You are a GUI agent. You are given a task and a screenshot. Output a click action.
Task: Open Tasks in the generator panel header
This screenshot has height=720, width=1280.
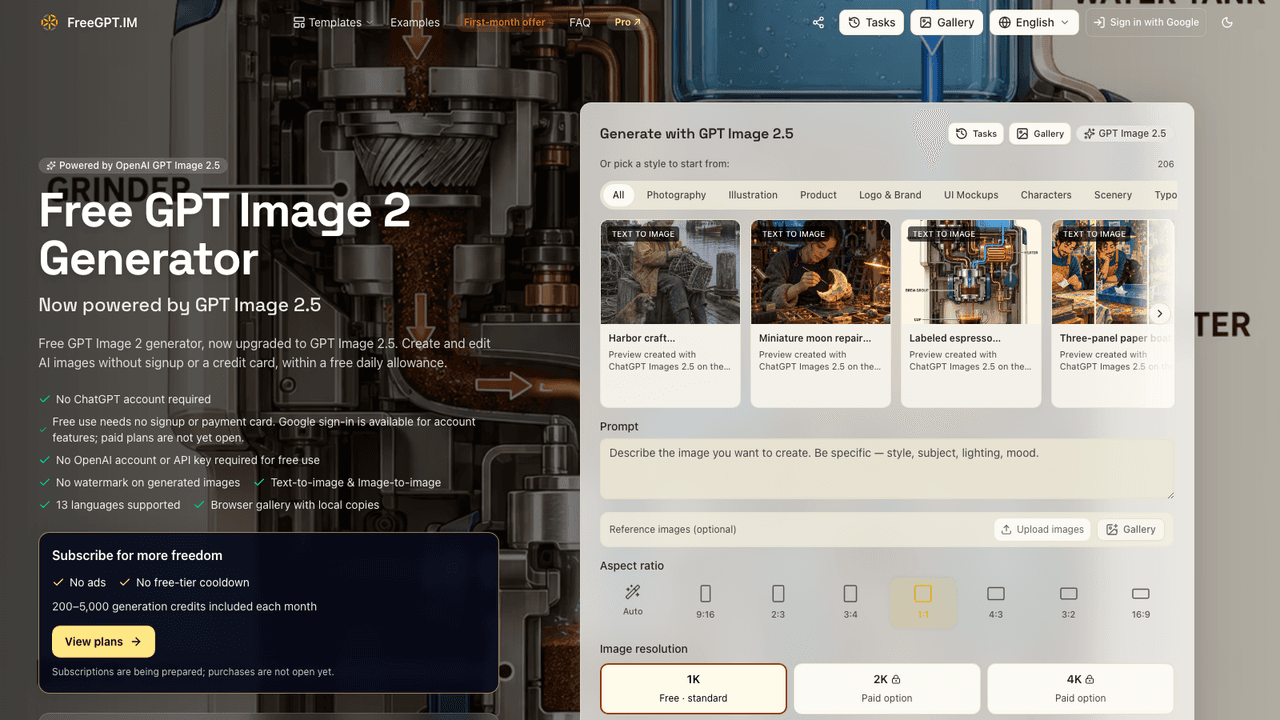pos(976,133)
